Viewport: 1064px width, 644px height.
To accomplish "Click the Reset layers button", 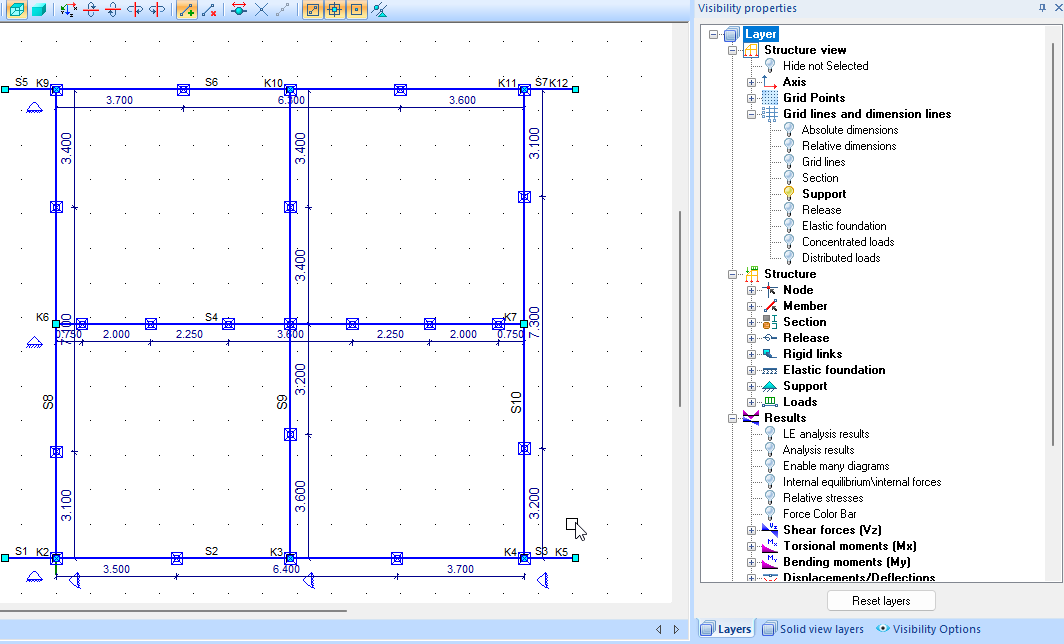I will 881,601.
